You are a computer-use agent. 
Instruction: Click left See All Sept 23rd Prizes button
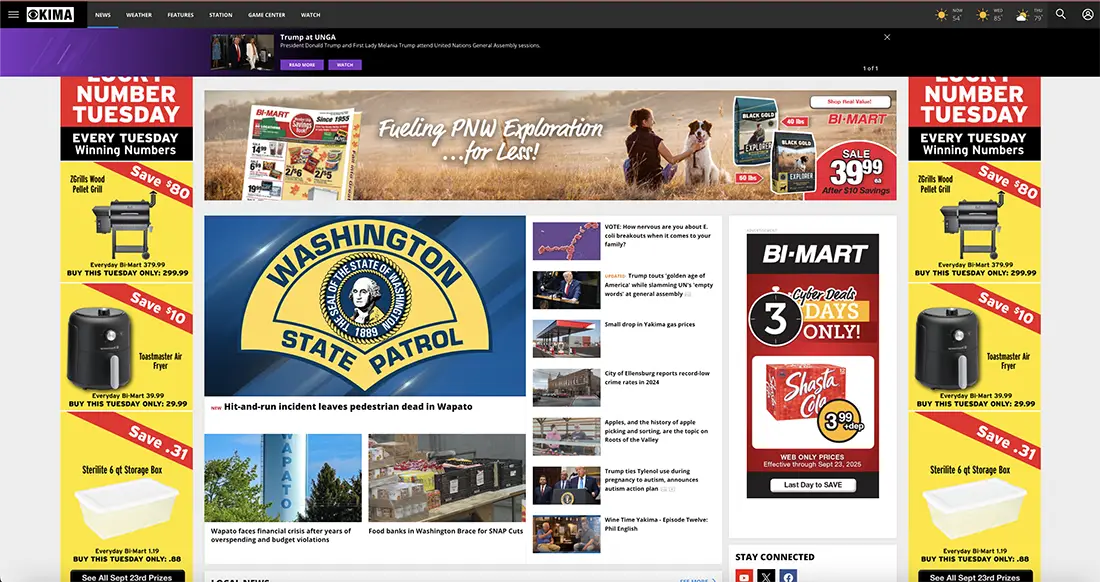coord(127,577)
